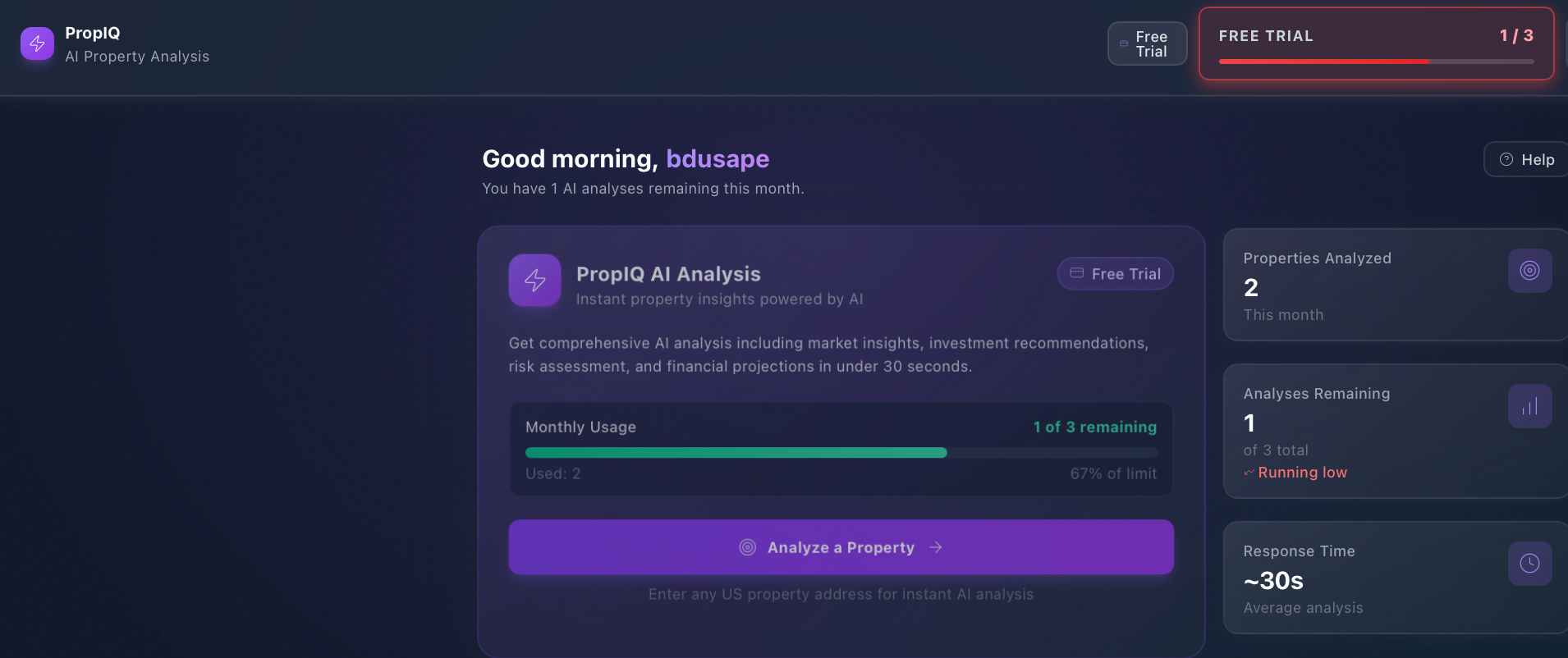Click the Response Time clock icon
This screenshot has width=1568, height=658.
[1529, 564]
